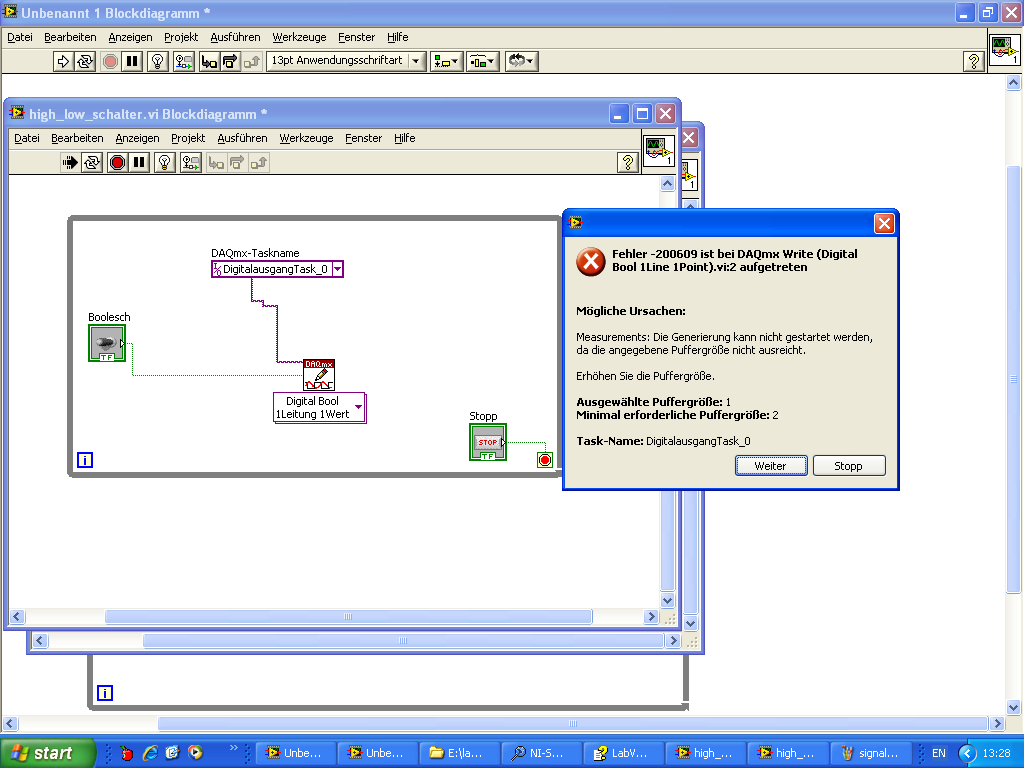Click the loop condition stop terminal
The image size is (1024, 768).
545,460
